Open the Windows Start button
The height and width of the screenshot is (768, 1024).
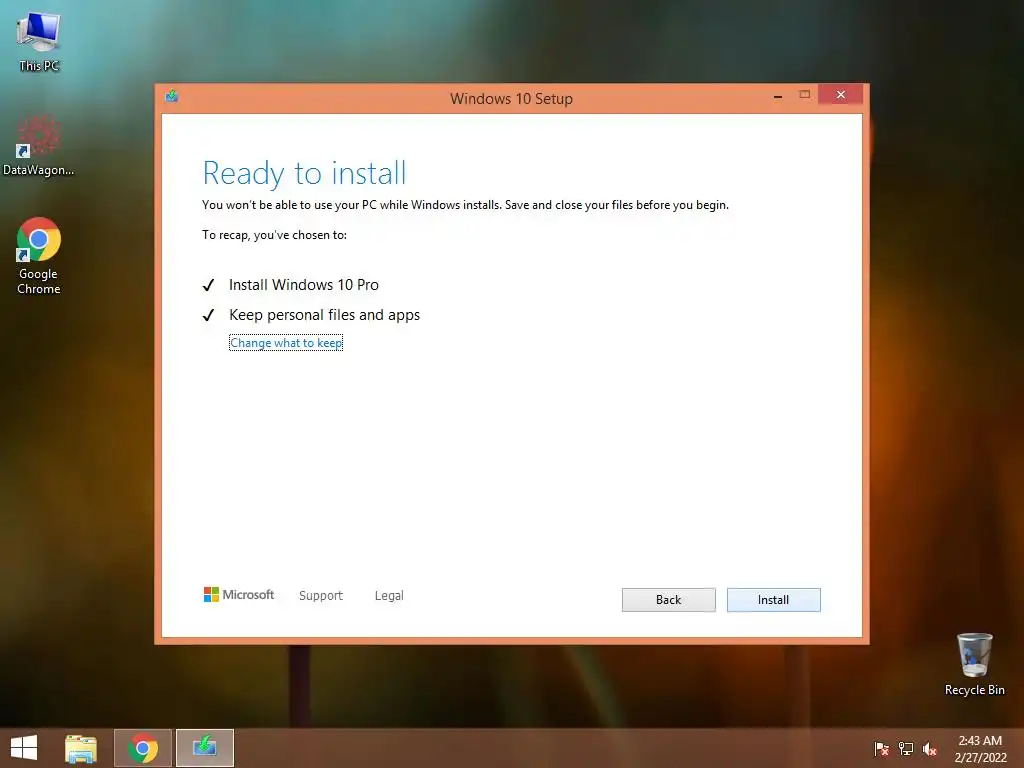click(24, 748)
